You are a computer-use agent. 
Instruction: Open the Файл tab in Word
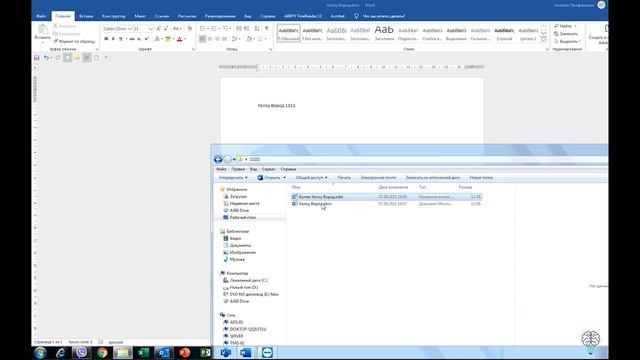tap(41, 16)
